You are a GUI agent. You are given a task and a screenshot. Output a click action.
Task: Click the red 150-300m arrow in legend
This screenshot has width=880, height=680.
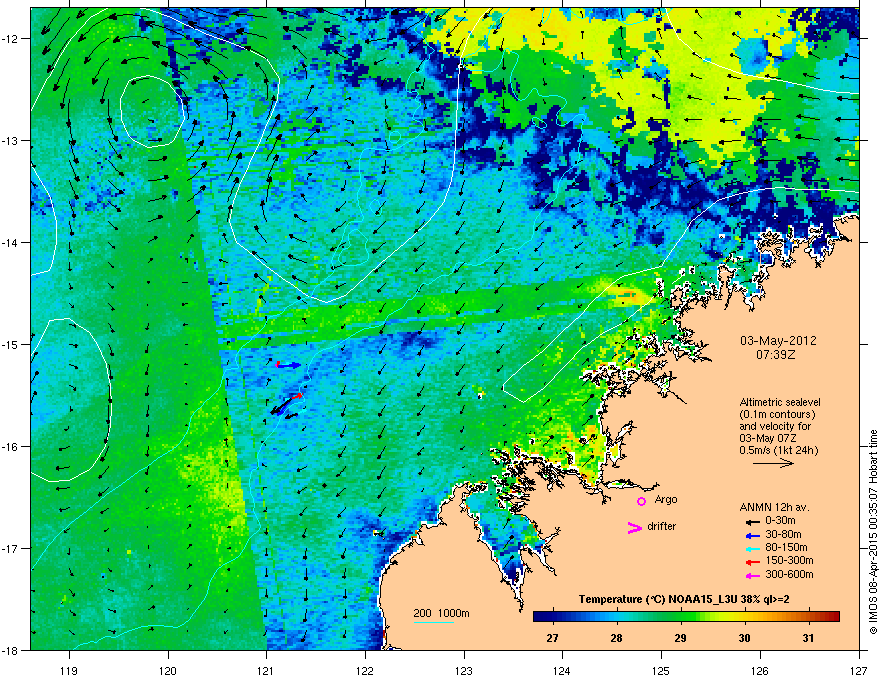click(x=752, y=562)
